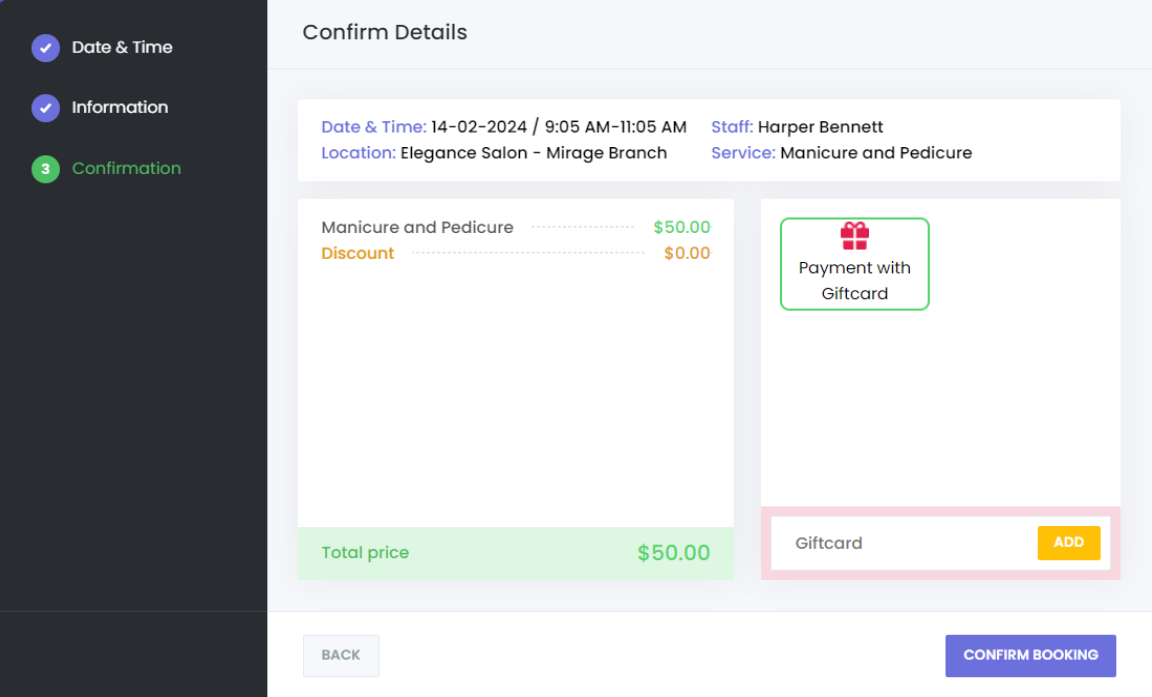Viewport: 1152px width, 697px height.
Task: Click the Confirmation step number badge
Action: click(x=45, y=169)
